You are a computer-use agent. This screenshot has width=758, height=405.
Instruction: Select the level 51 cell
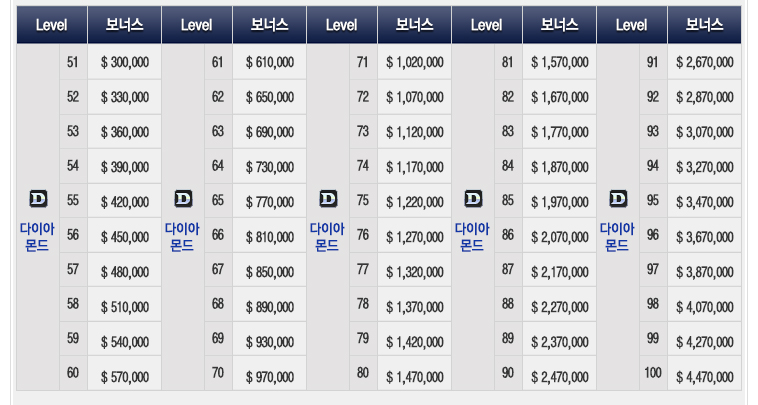(x=73, y=62)
